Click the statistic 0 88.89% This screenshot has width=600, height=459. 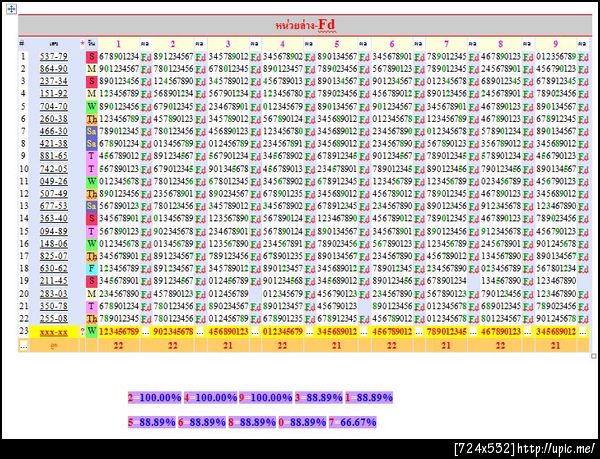(302, 422)
